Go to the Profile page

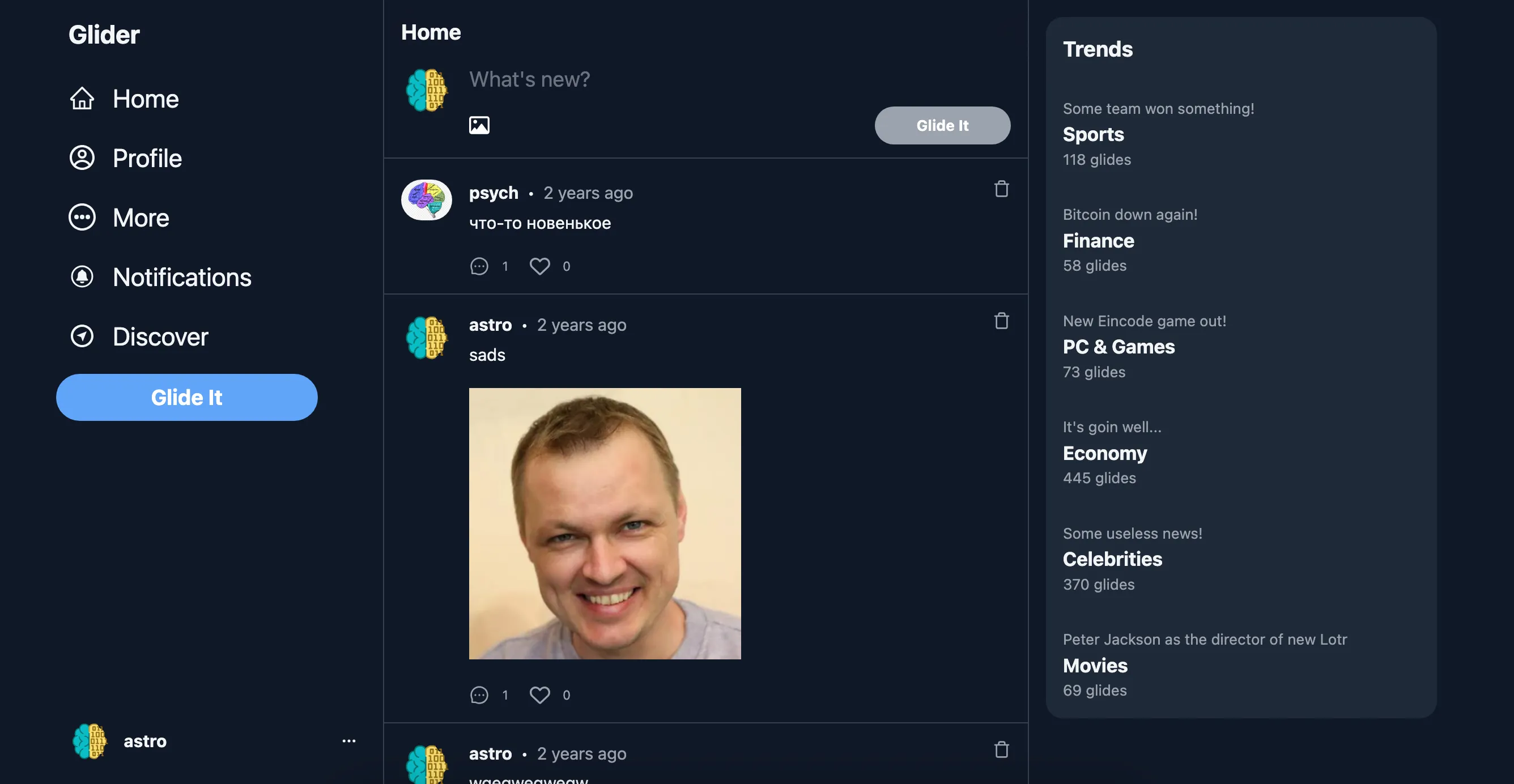tap(147, 158)
